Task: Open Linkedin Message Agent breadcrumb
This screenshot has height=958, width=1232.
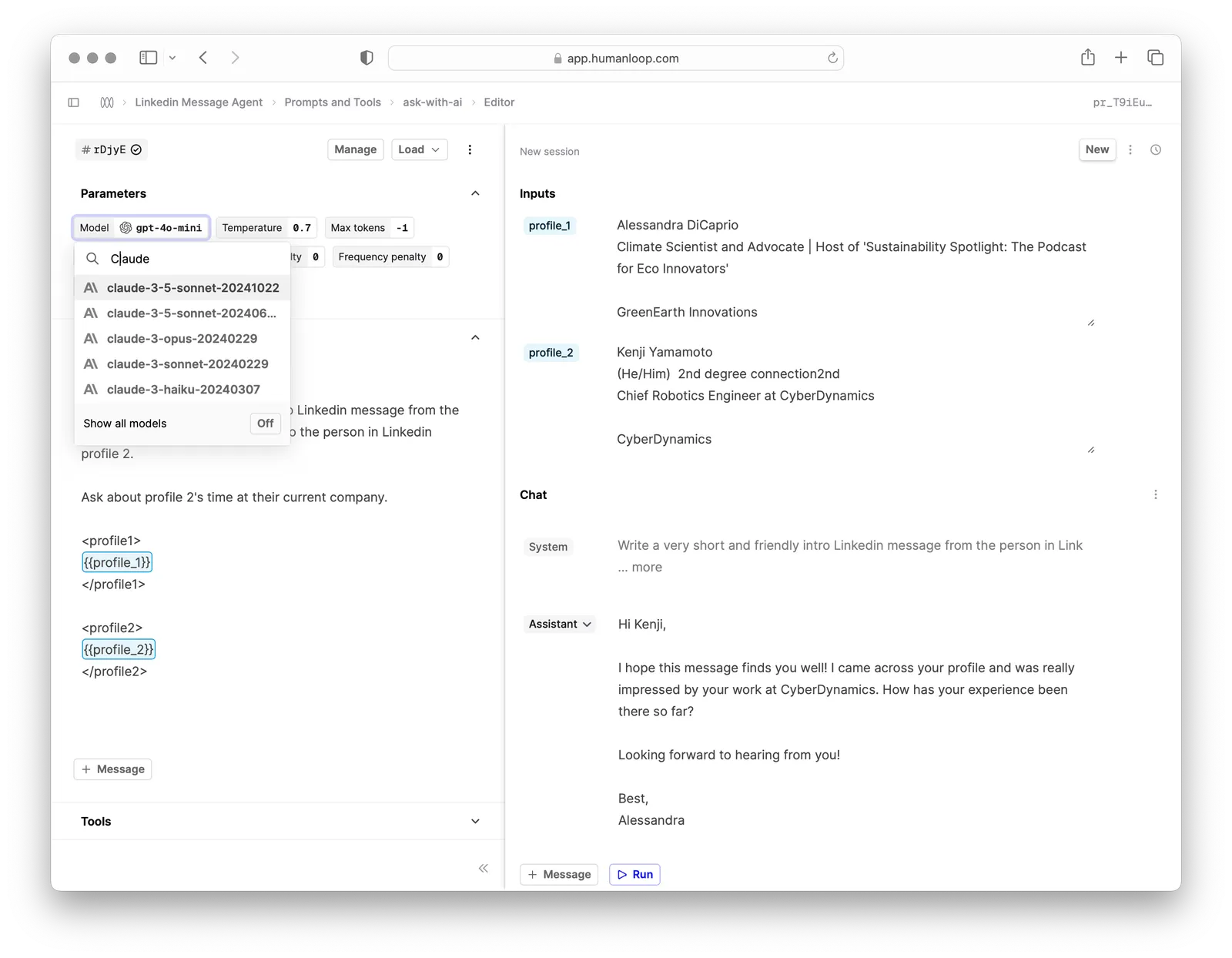Action: click(199, 102)
